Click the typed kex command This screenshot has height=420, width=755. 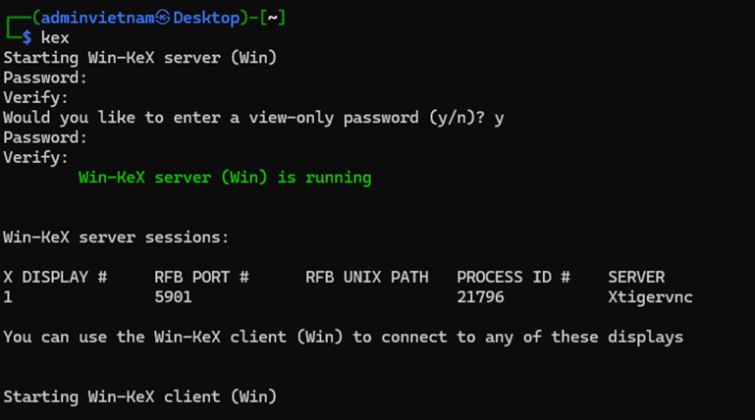[x=55, y=38]
